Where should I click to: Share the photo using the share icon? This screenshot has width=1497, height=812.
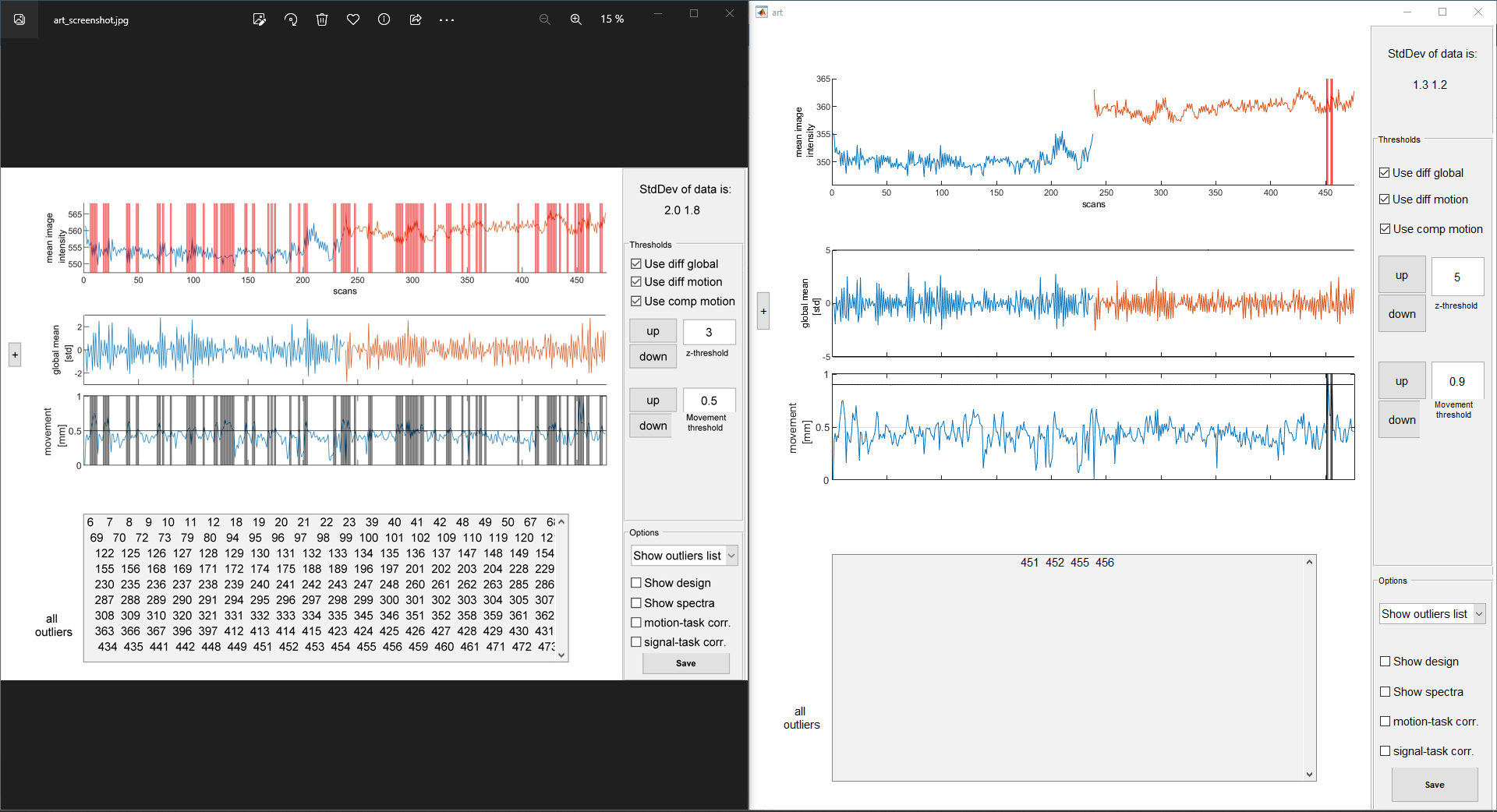pos(416,19)
